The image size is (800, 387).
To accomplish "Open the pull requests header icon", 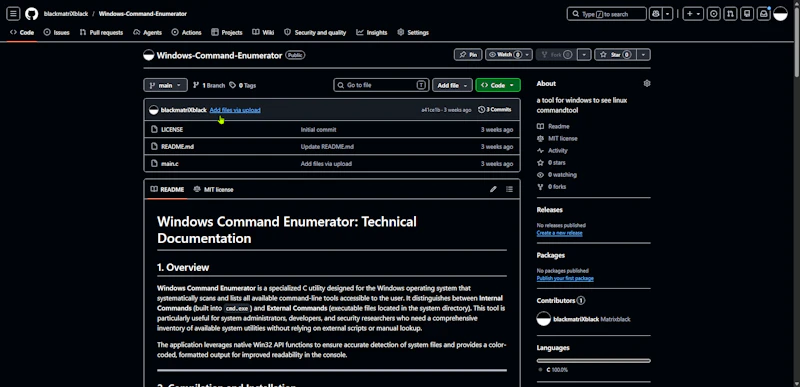I will tap(731, 14).
